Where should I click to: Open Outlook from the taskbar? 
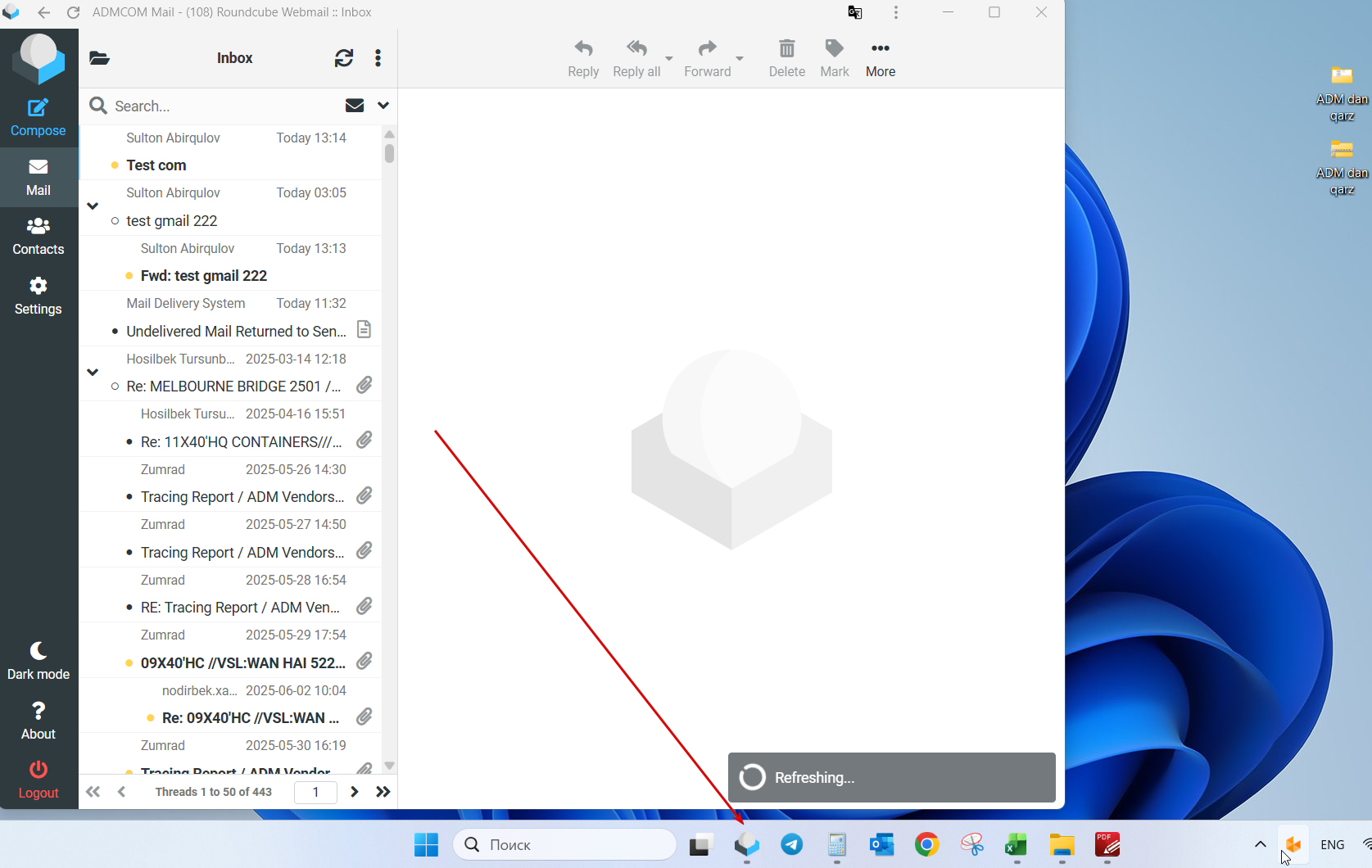pyautogui.click(x=882, y=844)
